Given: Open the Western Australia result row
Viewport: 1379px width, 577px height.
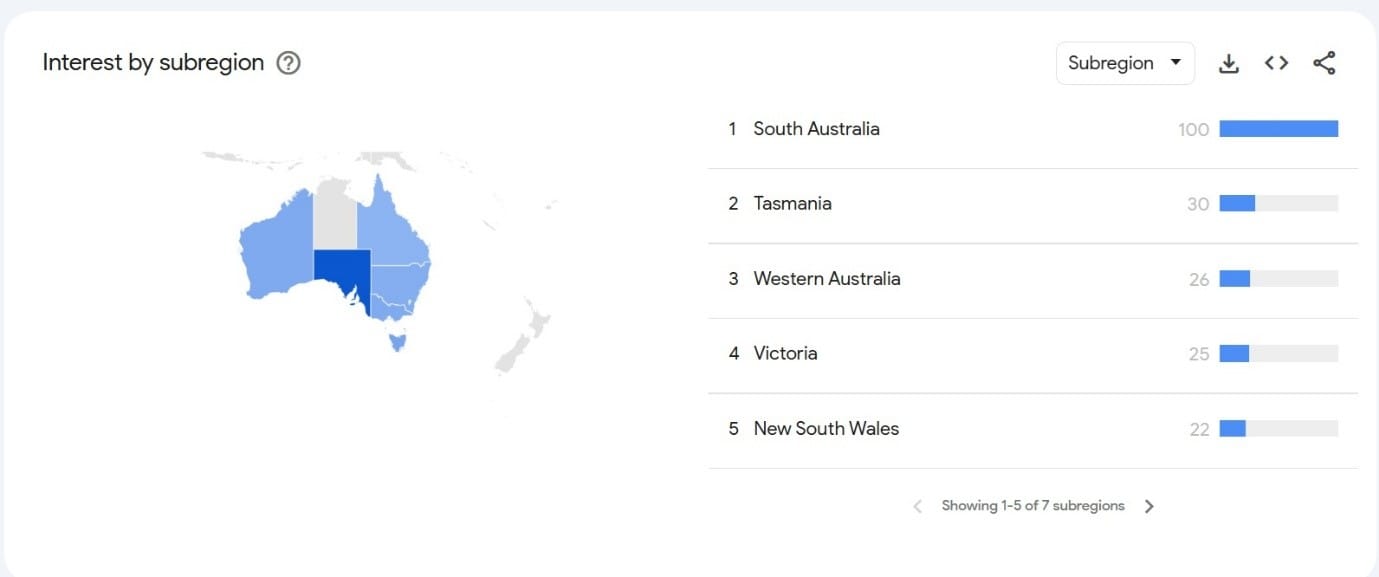Looking at the screenshot, I should [x=1033, y=279].
